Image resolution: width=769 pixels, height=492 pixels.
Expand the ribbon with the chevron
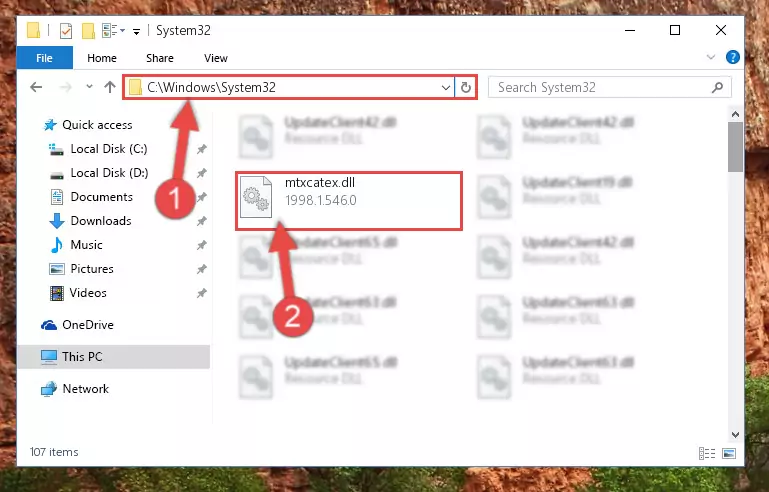[711, 57]
